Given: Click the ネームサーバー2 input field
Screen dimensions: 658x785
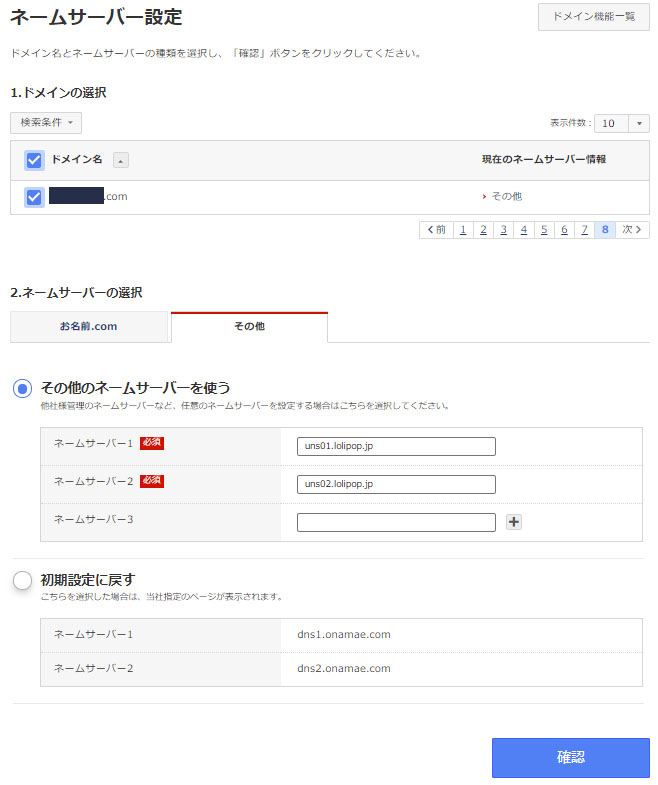Looking at the screenshot, I should 396,484.
